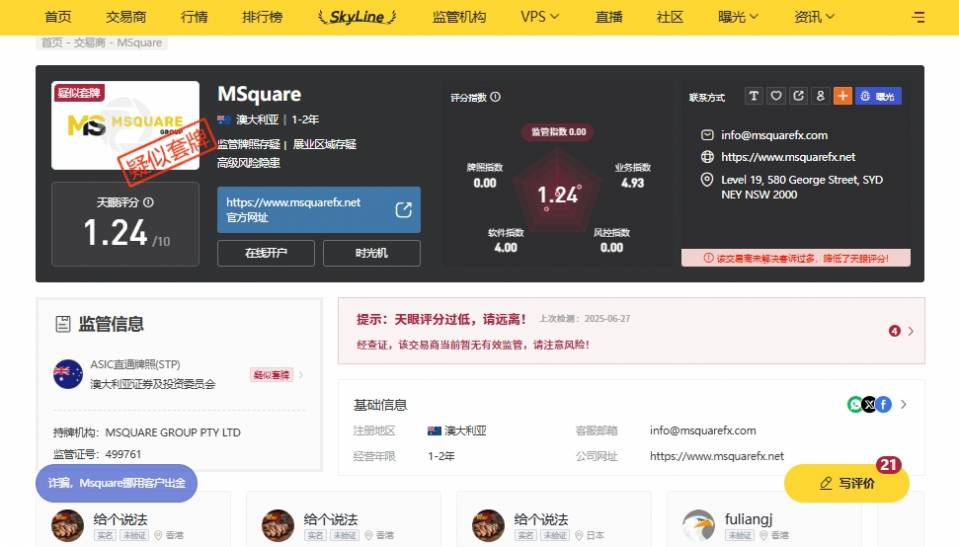Click the 写评价 write review button
This screenshot has height=547, width=959.
846,483
